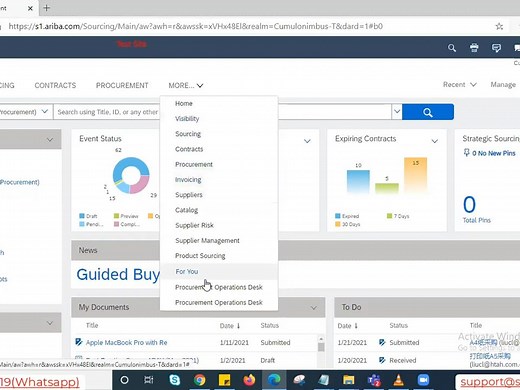Open Apple MacBook Pro with Re document
The width and height of the screenshot is (520, 390).
pyautogui.click(x=127, y=342)
